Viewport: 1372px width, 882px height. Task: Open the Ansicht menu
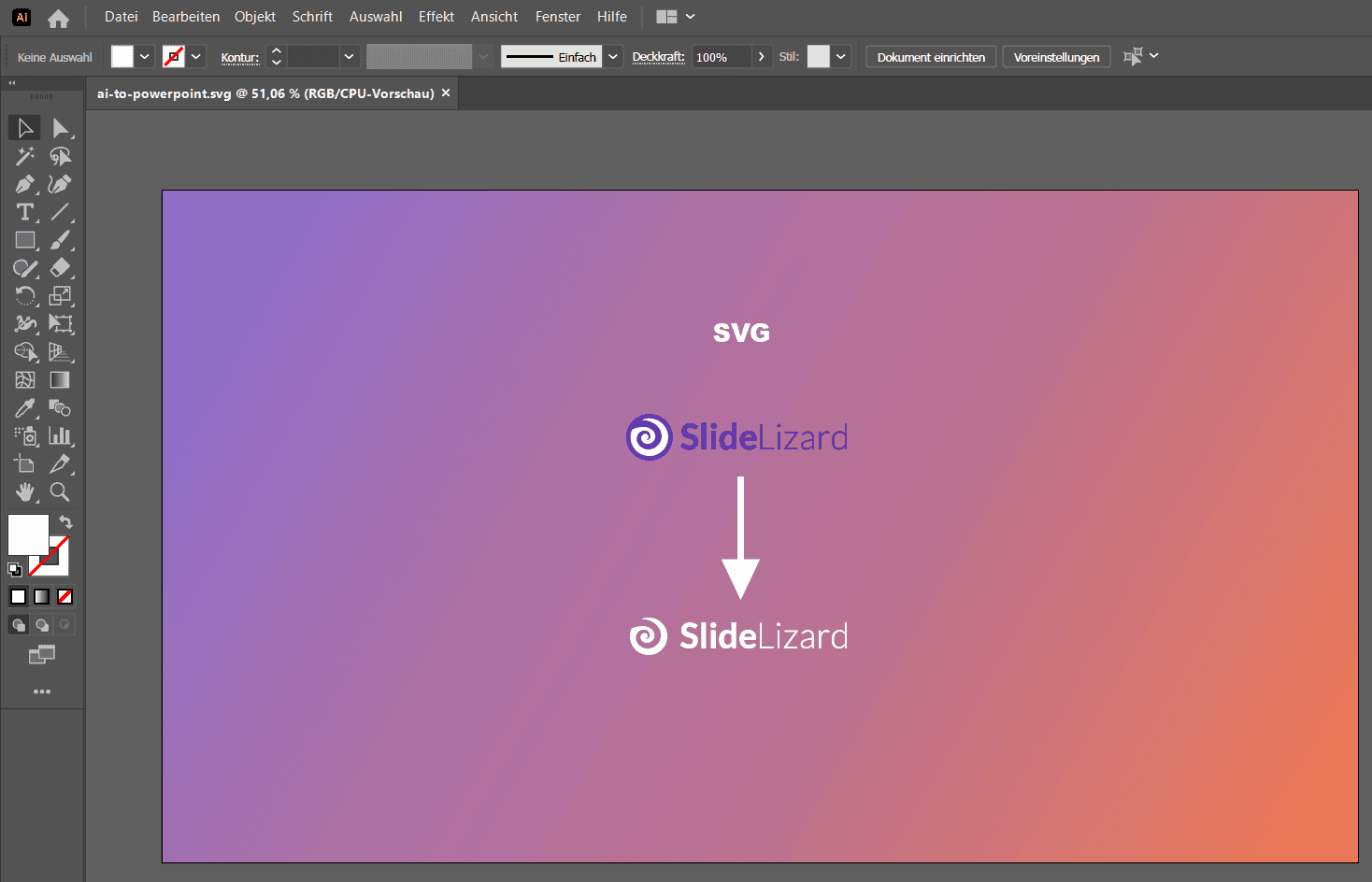pyautogui.click(x=494, y=17)
